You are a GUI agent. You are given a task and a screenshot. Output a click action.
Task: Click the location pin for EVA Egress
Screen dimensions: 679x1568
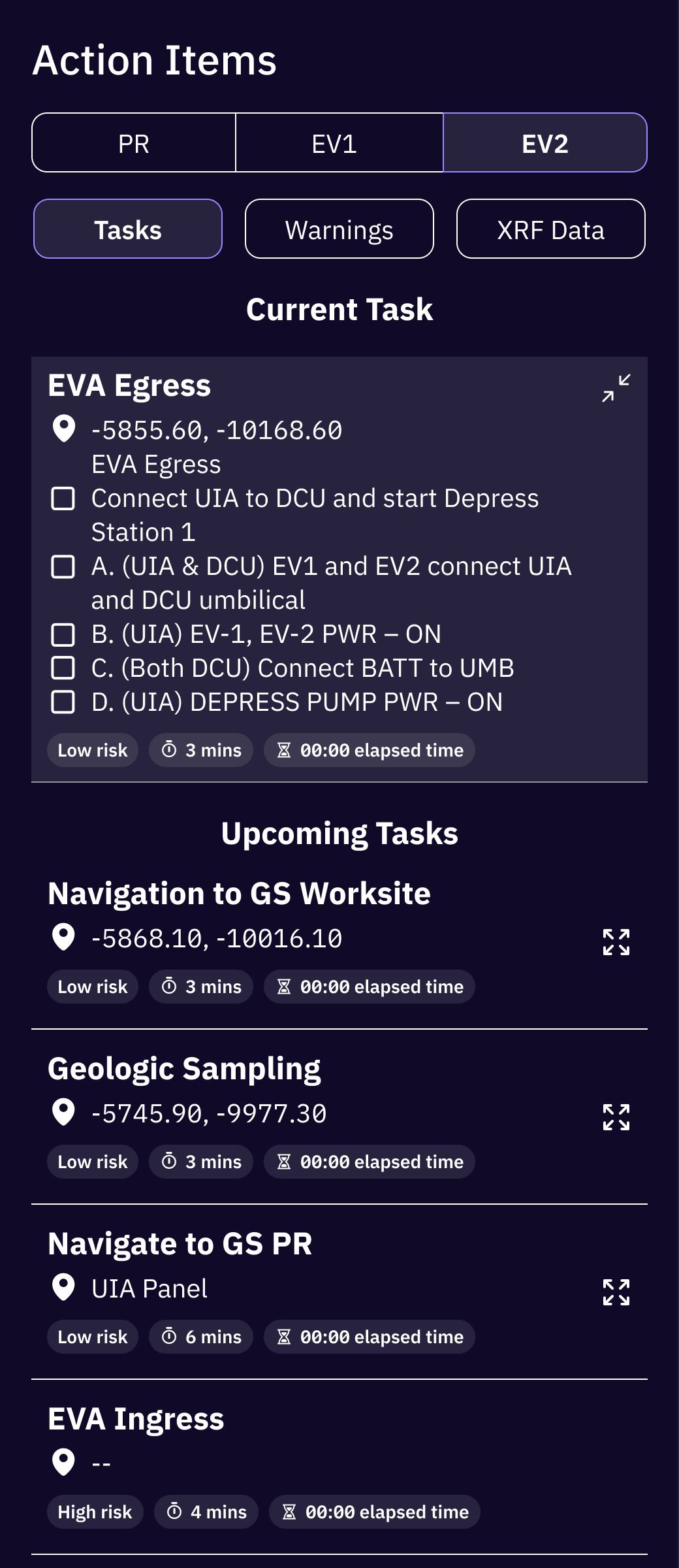tap(63, 429)
